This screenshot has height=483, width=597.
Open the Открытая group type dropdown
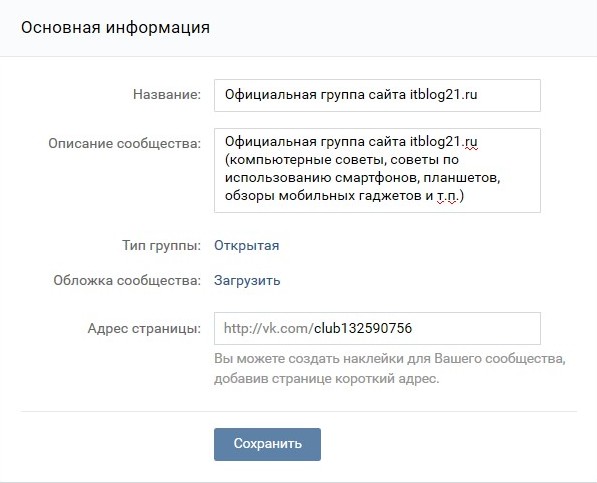pos(247,245)
